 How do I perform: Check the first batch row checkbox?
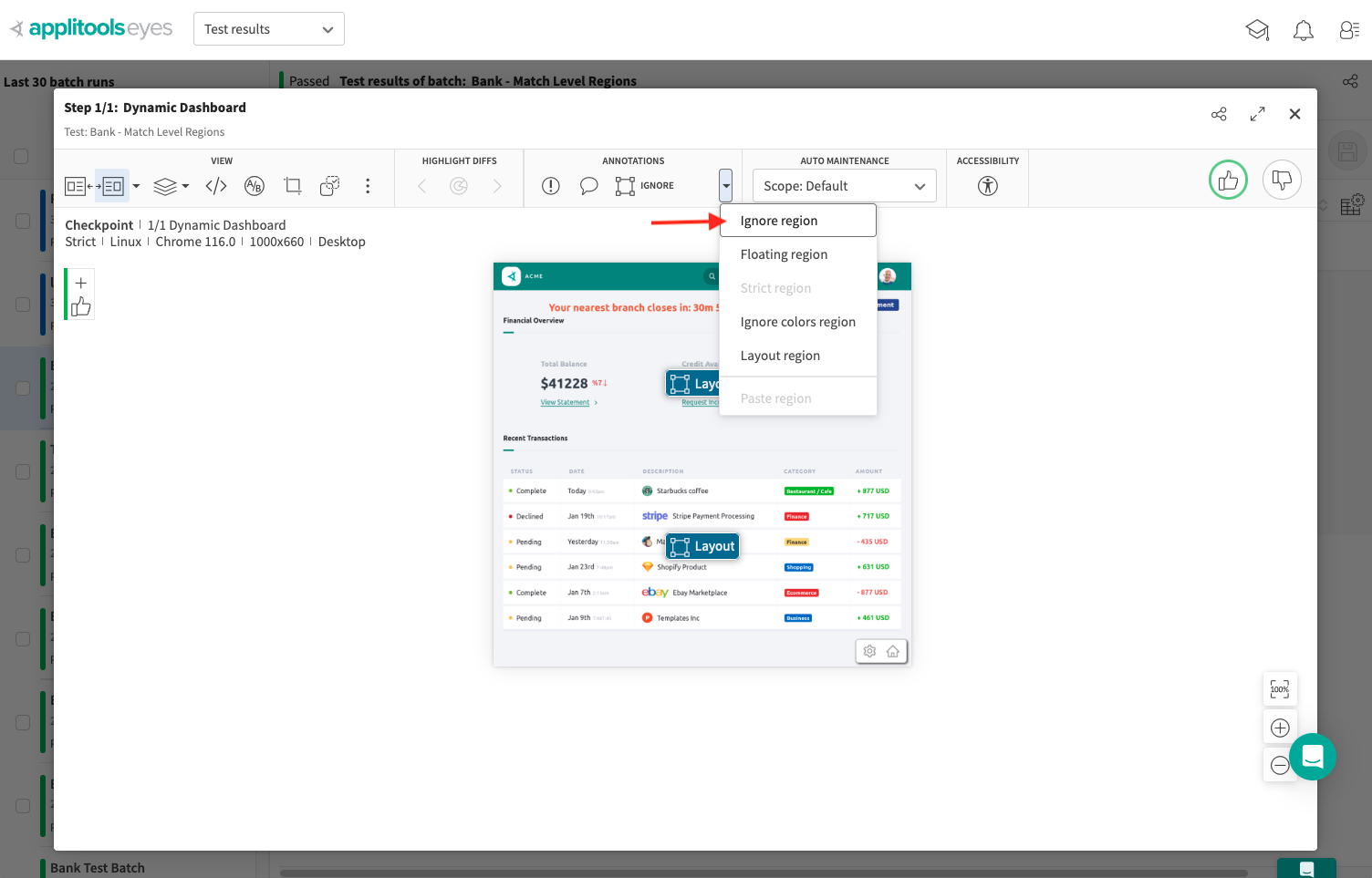click(x=23, y=221)
